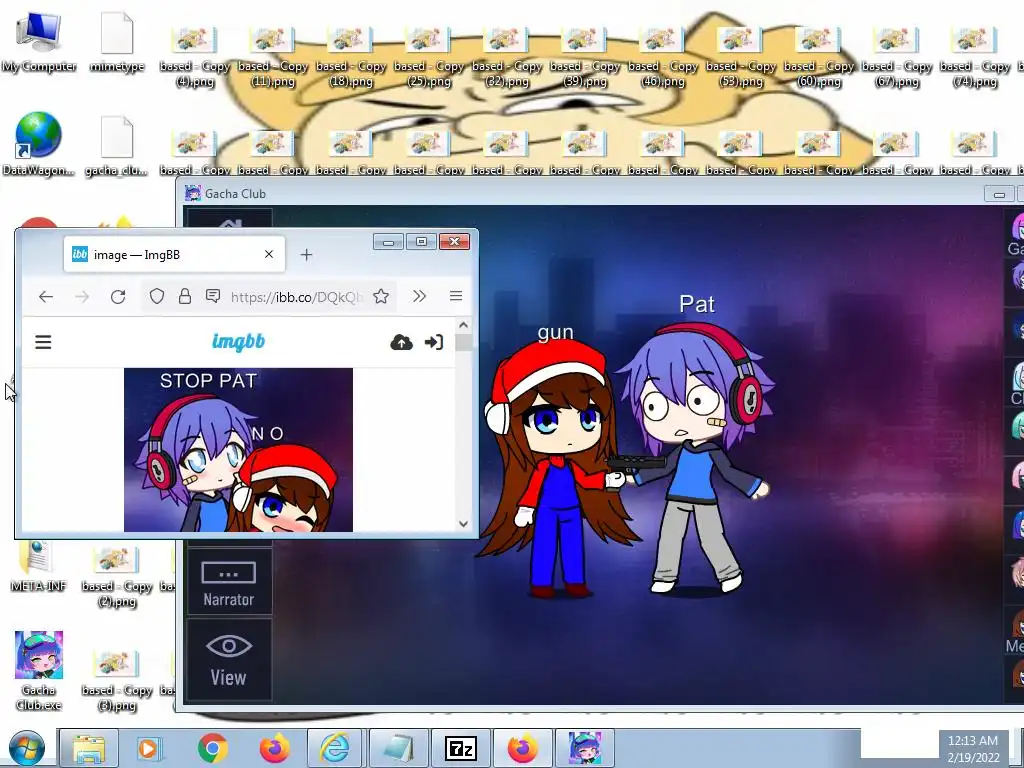Minimize the Firefox window

(x=388, y=242)
